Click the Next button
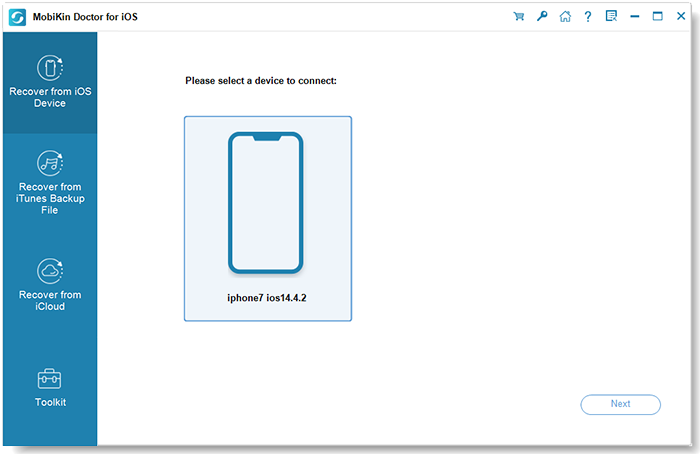Screen dimensions: 700x454 [621, 404]
